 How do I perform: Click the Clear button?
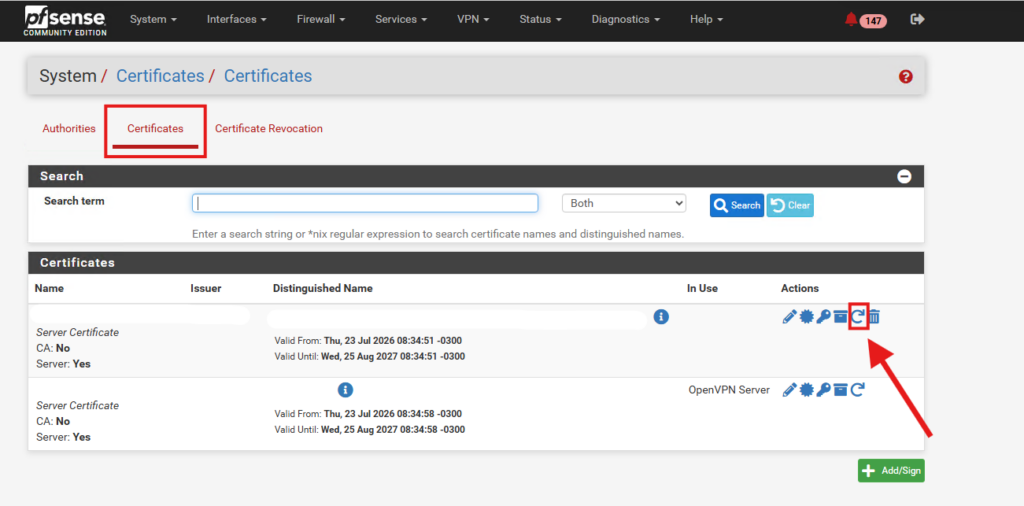click(x=790, y=205)
